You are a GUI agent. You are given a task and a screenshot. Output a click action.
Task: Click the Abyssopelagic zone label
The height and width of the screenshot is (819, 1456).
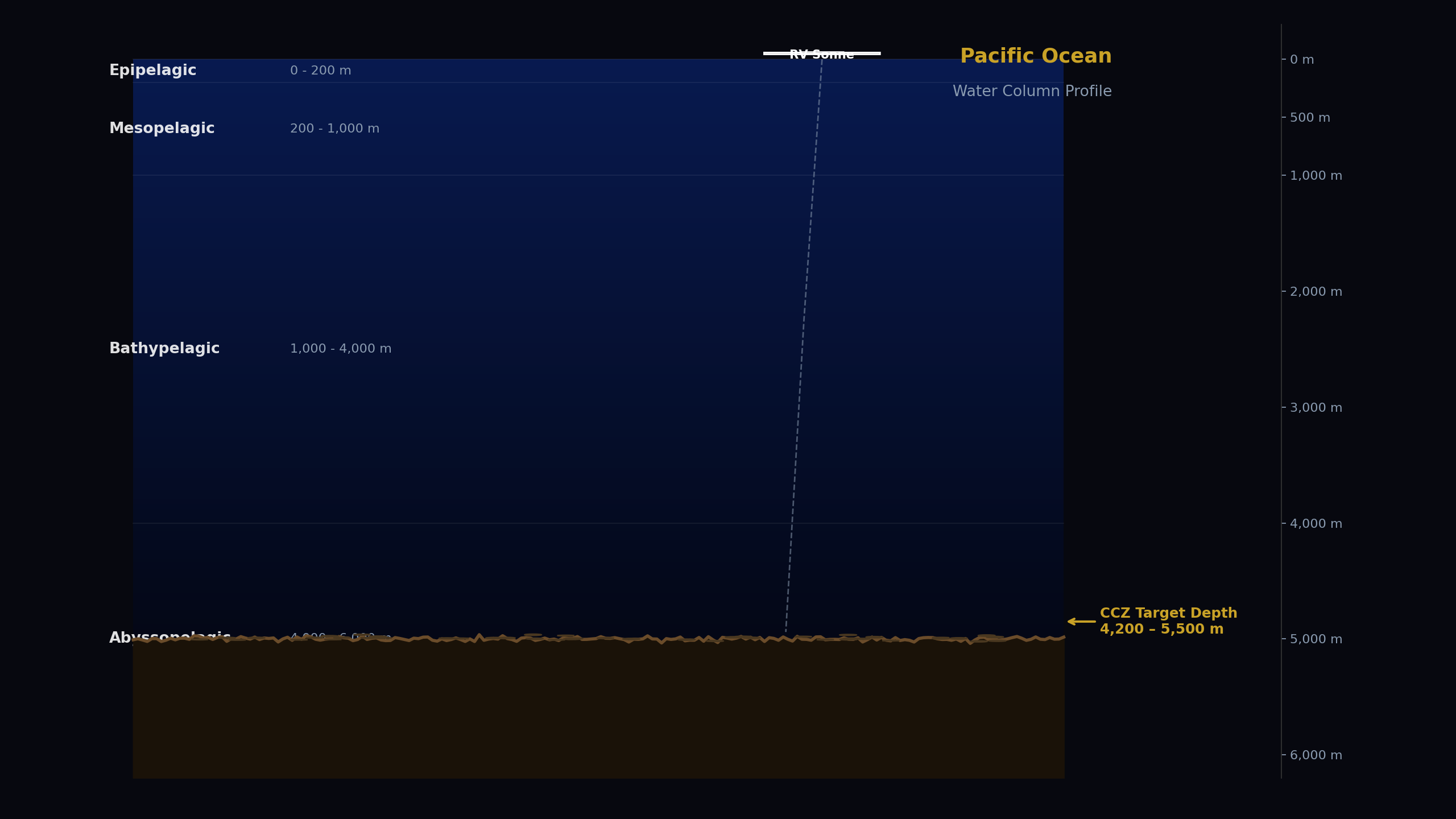[169, 638]
